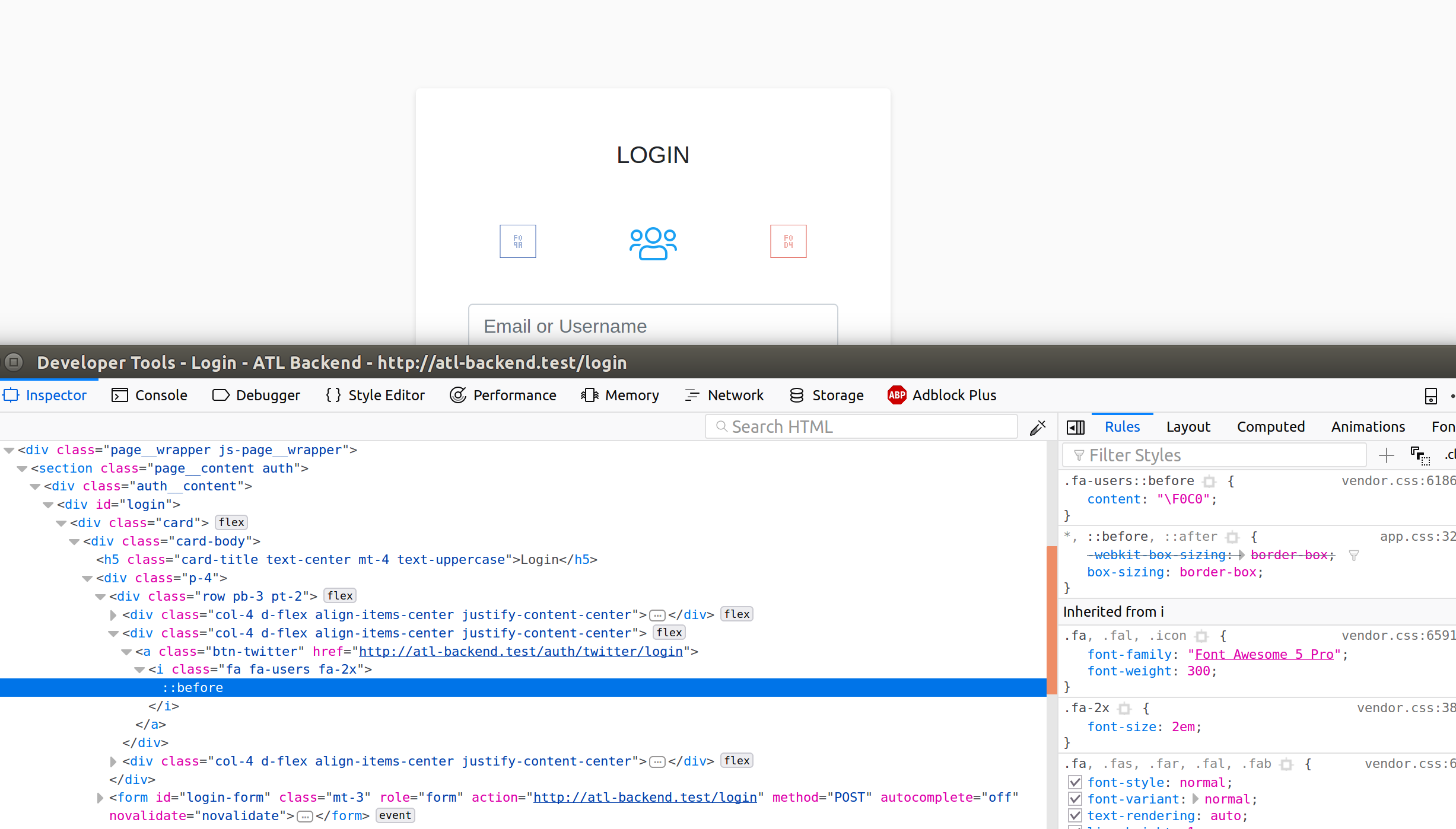The image size is (1456, 829).
Task: Click the filter icon beside struck-through webkit-box-sizing
Action: [x=1353, y=555]
